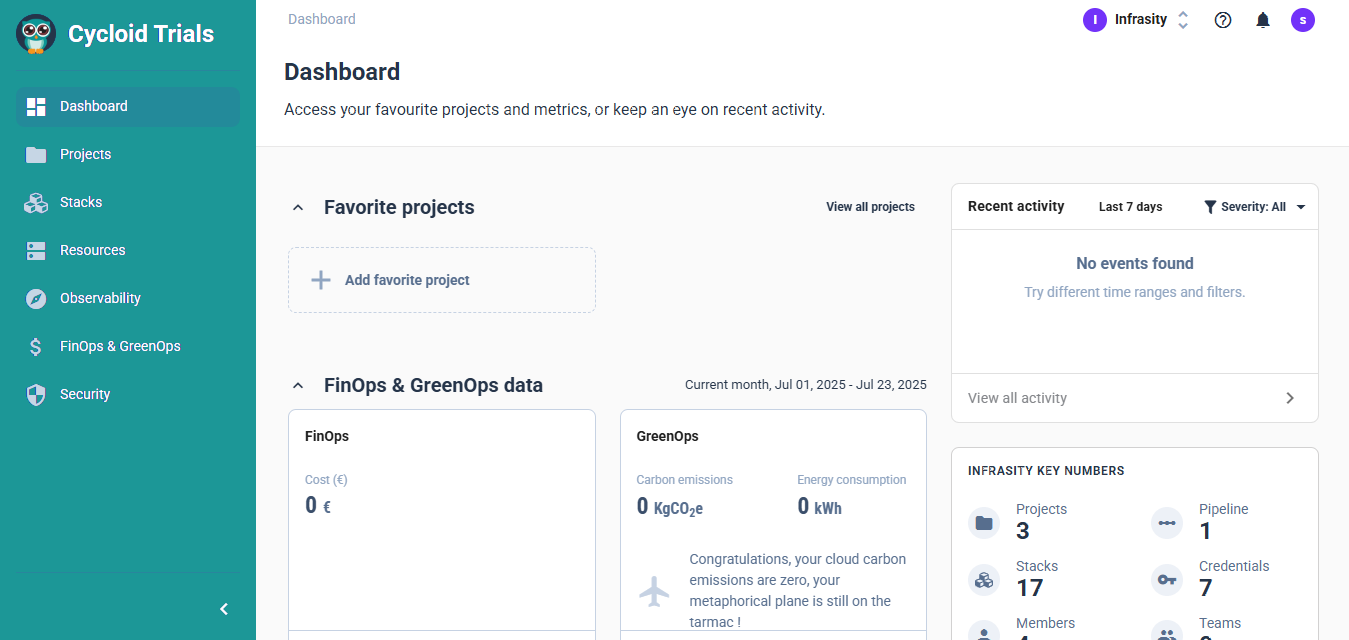The height and width of the screenshot is (640, 1349).
Task: Open Observability in sidebar menu
Action: [128, 298]
